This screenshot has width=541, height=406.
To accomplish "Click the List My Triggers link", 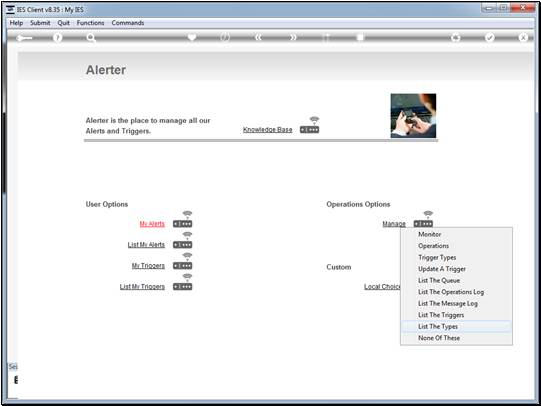I will pos(142,287).
